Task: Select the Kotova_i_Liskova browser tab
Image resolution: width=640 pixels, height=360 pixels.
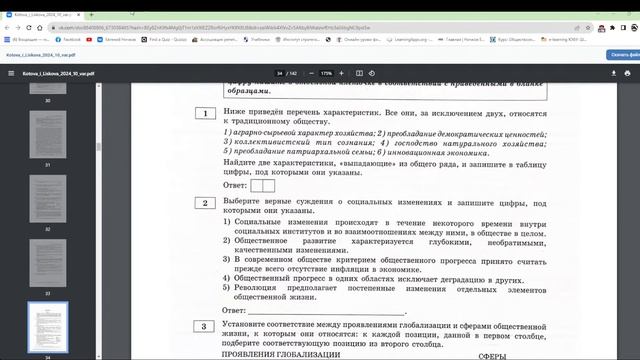Action: click(42, 15)
